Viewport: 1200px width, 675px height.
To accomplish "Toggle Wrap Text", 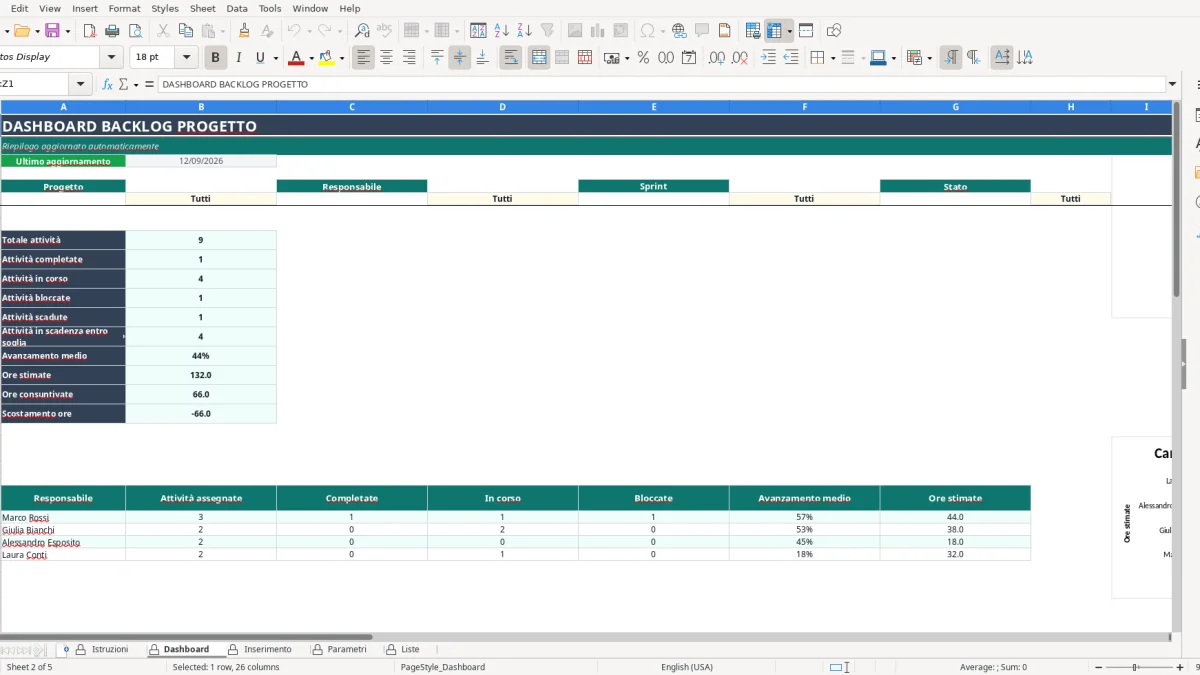I will coord(510,58).
